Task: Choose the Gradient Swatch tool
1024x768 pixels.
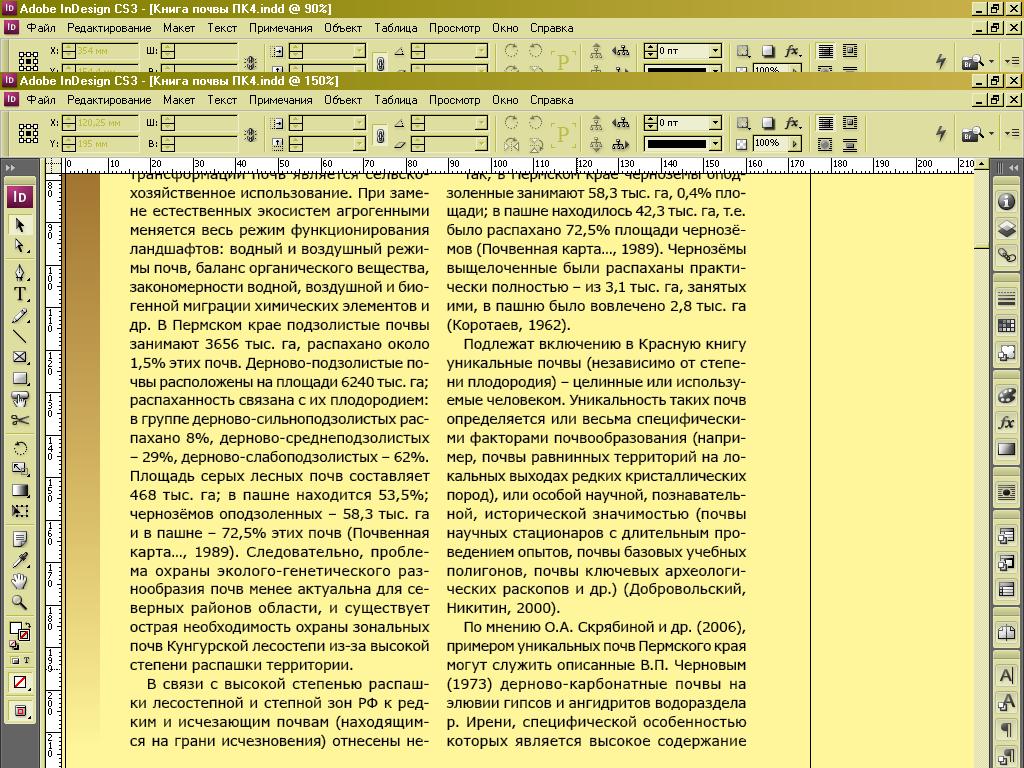Action: [x=20, y=490]
